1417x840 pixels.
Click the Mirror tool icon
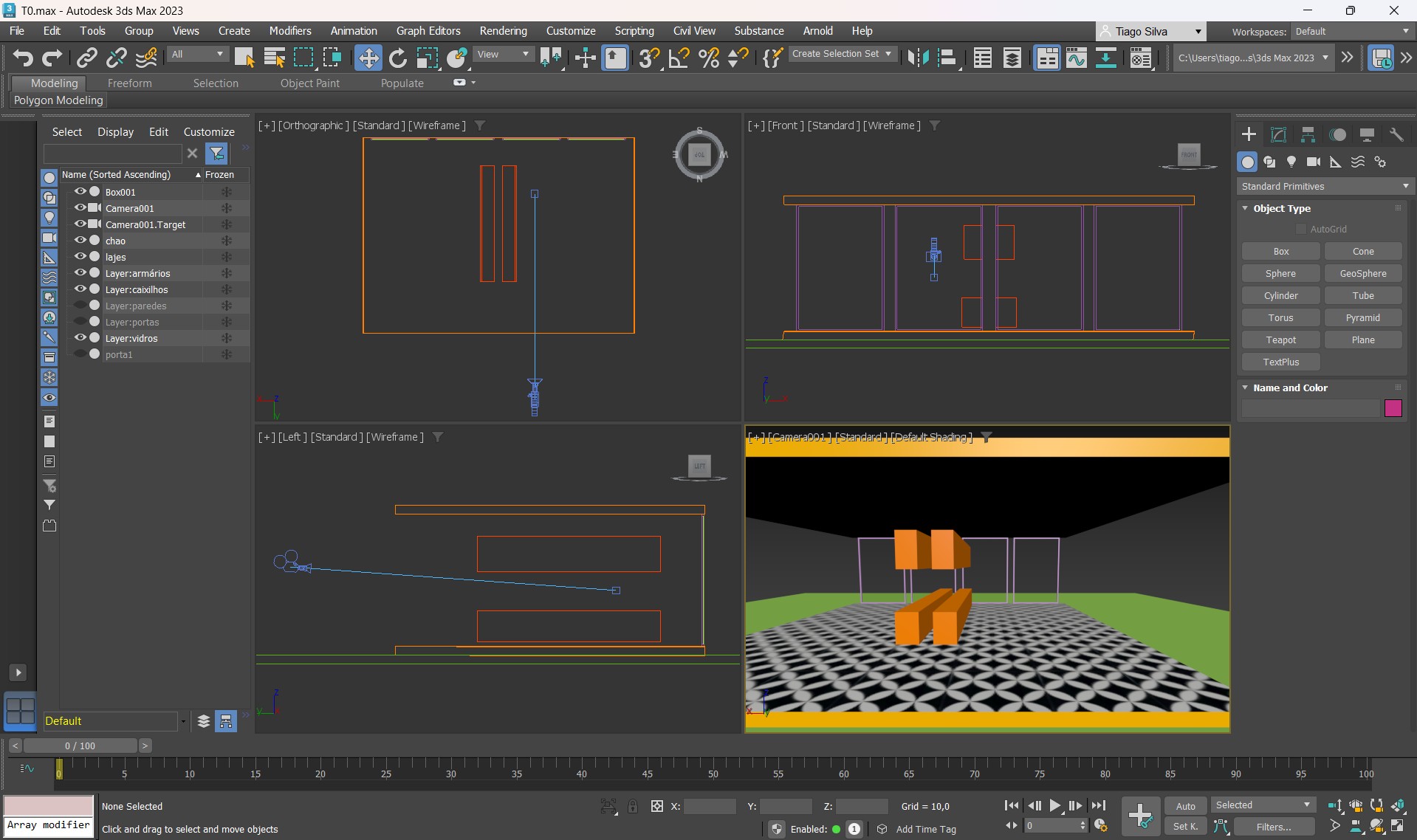[918, 58]
